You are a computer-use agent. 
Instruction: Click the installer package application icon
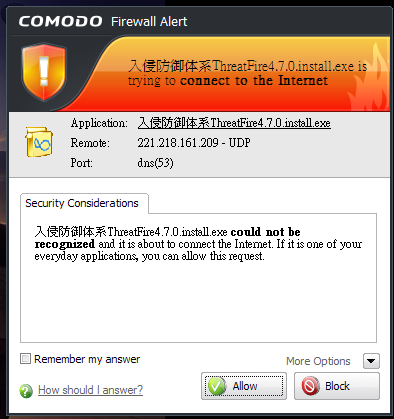(x=39, y=142)
